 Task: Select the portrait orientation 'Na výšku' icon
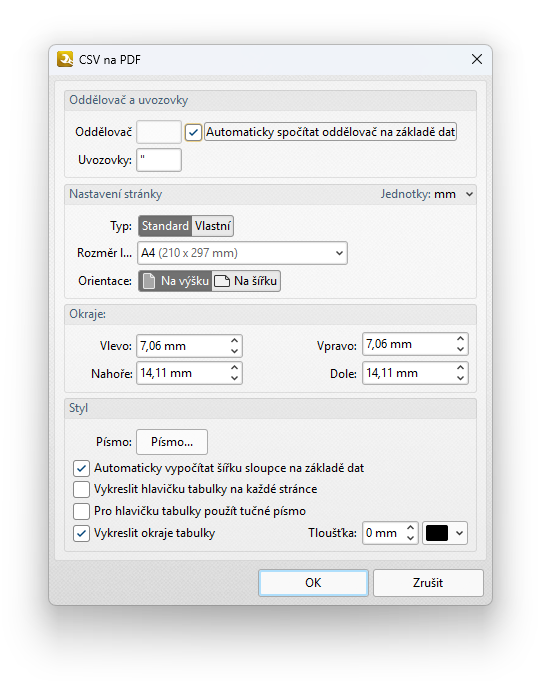point(149,281)
